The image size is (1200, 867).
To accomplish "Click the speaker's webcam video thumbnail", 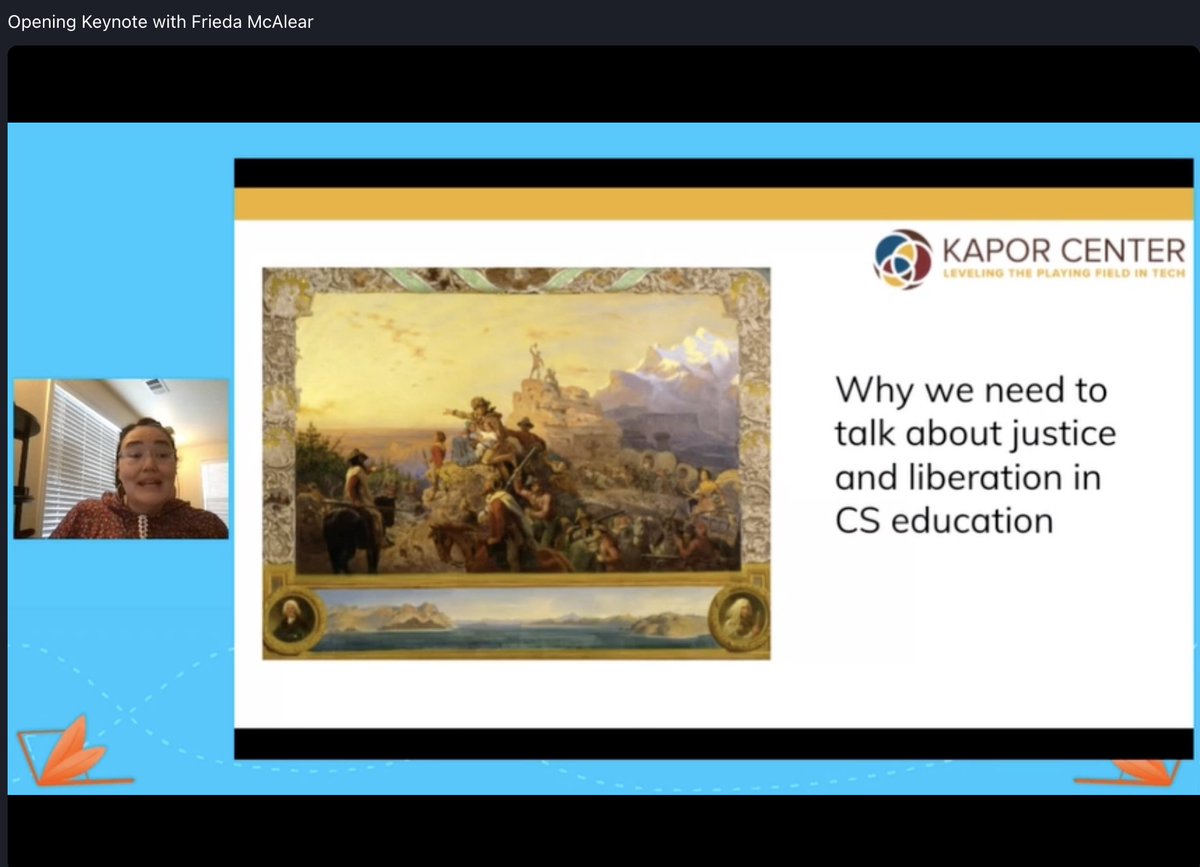I will click(x=121, y=459).
